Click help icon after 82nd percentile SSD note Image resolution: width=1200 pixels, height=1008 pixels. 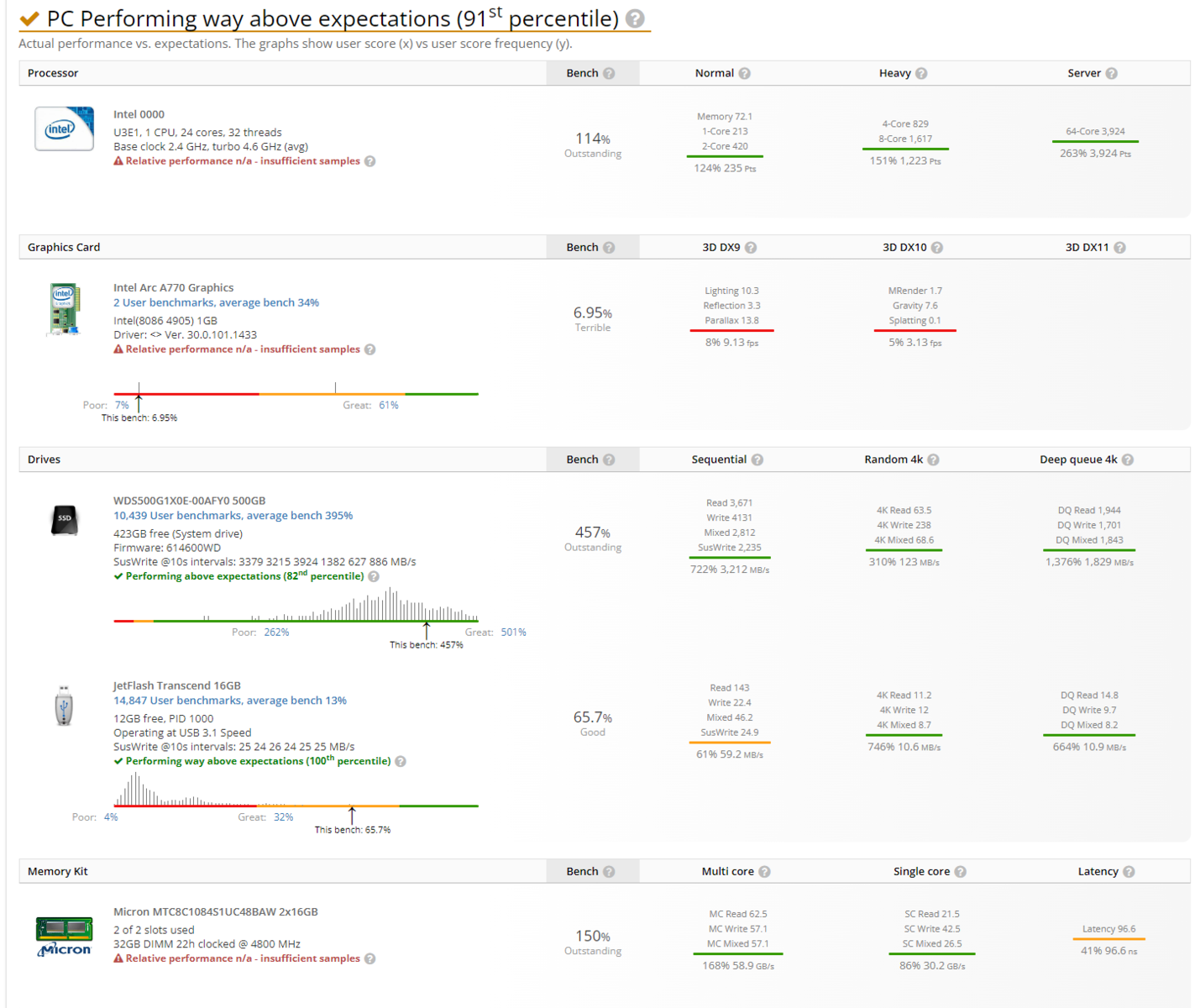tap(374, 576)
